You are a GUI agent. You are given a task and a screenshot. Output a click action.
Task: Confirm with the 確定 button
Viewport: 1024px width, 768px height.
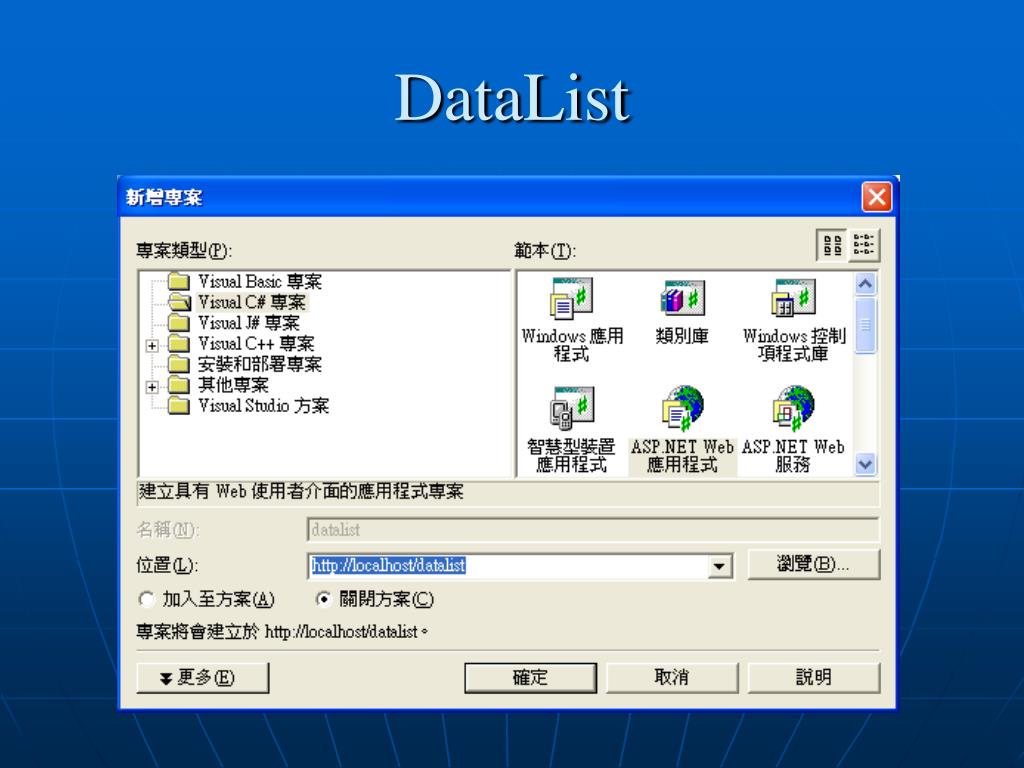coord(530,677)
